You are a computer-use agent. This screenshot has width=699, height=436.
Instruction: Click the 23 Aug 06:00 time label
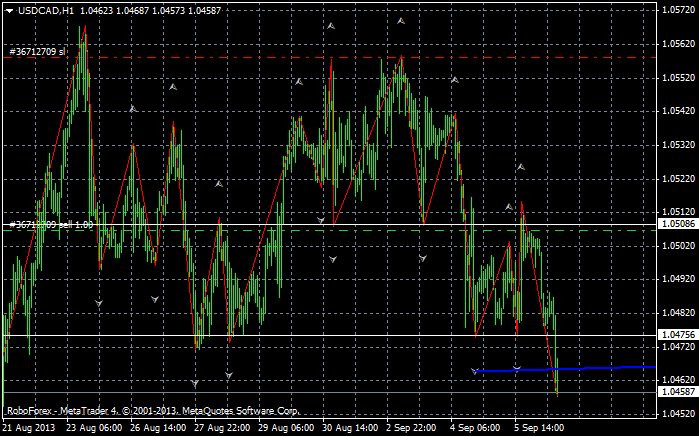(94, 428)
